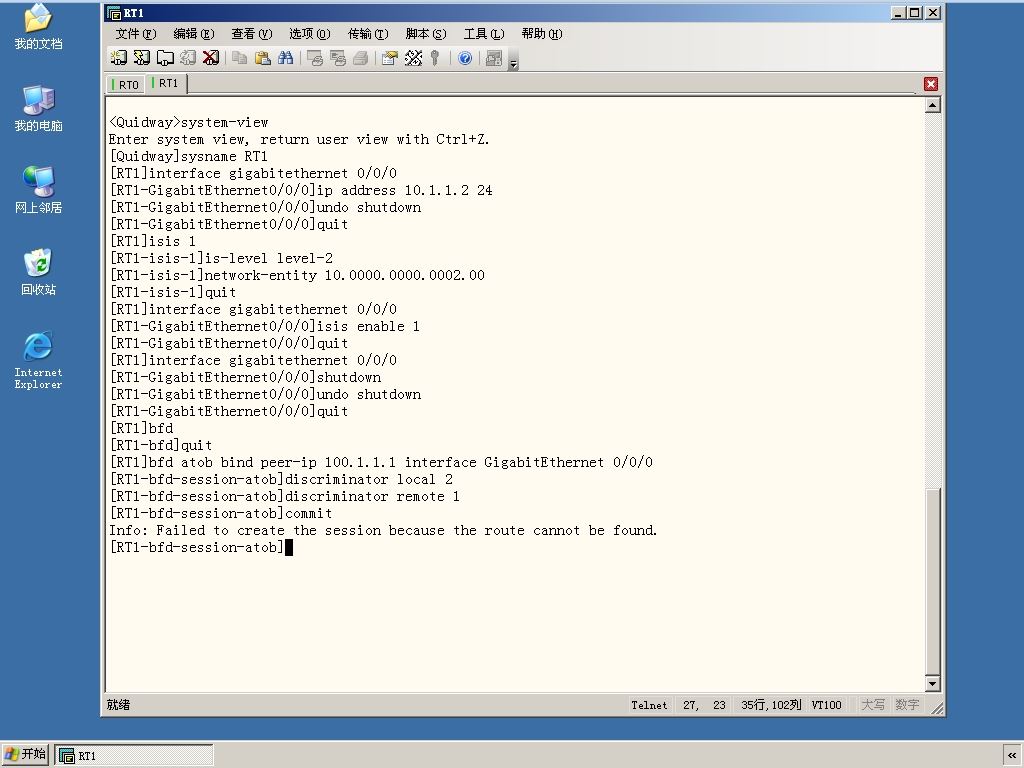Screen dimensions: 1024x768
Task: Click the Find binoculars icon
Action: pyautogui.click(x=285, y=58)
